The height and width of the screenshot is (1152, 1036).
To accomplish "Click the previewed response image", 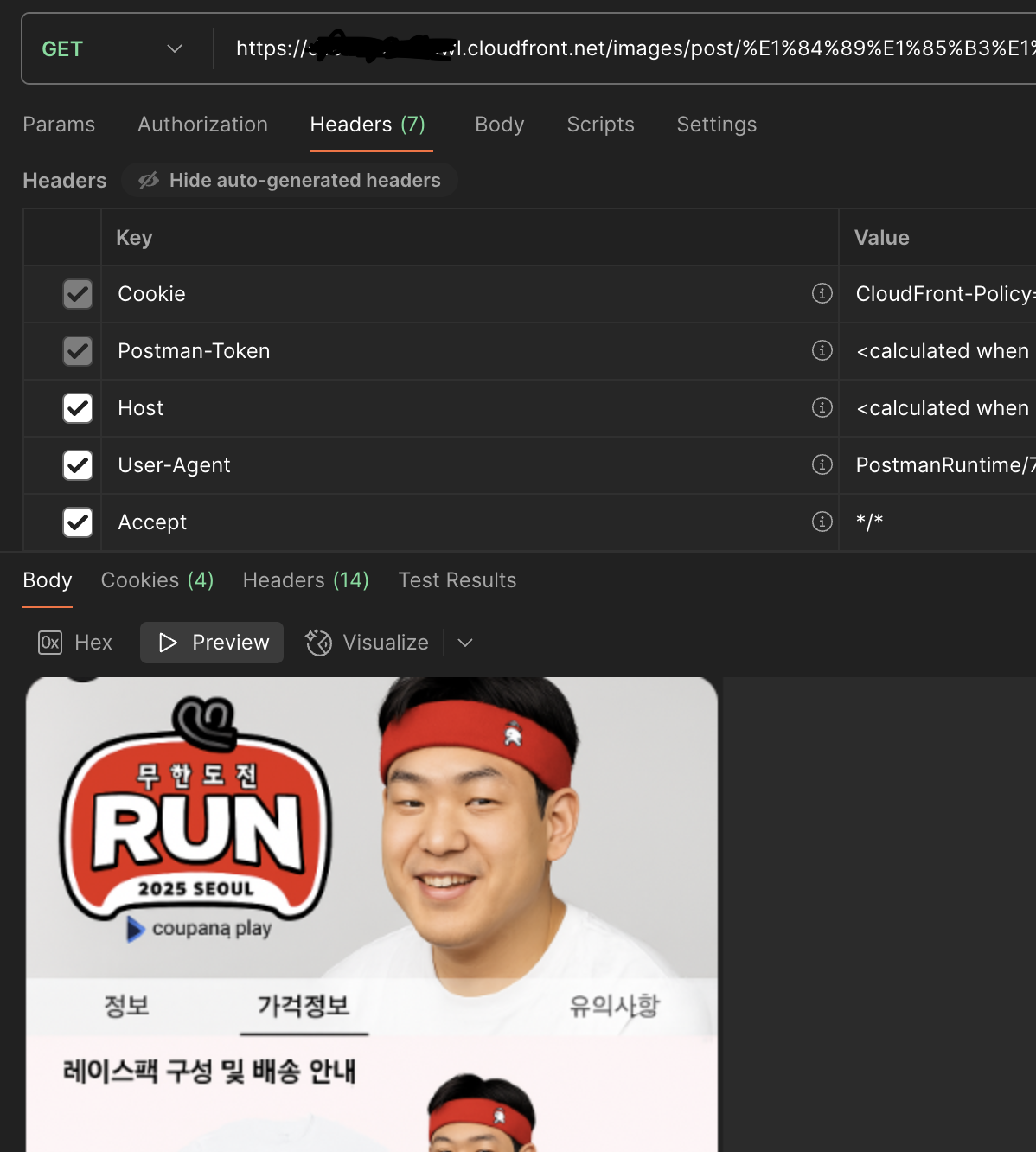I will point(372,914).
